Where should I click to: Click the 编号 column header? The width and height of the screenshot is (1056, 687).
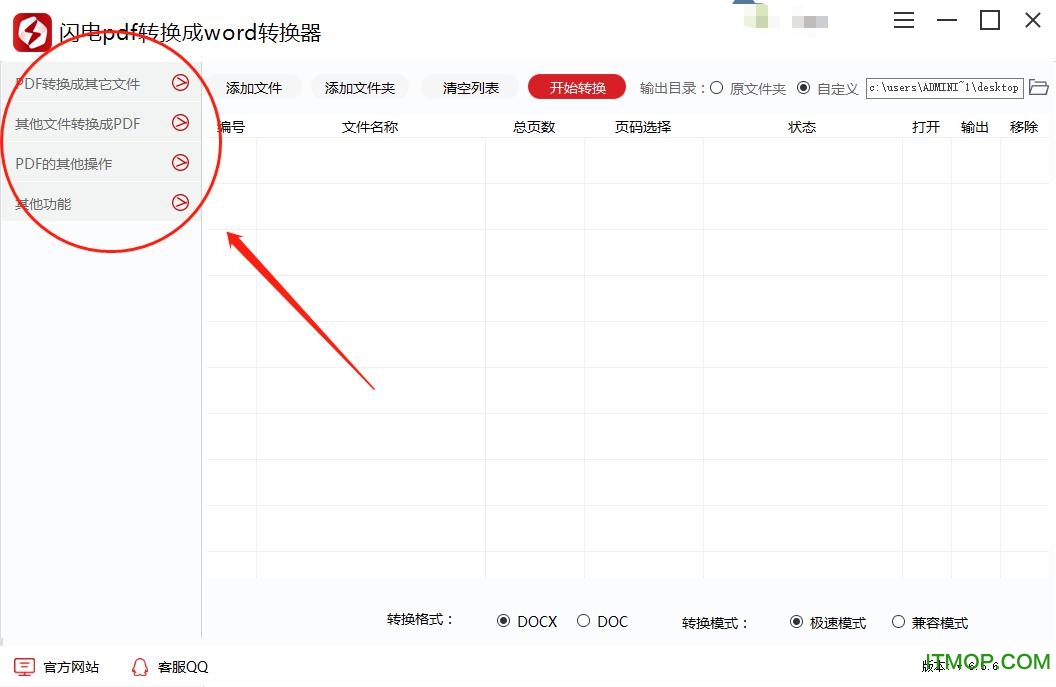(231, 127)
